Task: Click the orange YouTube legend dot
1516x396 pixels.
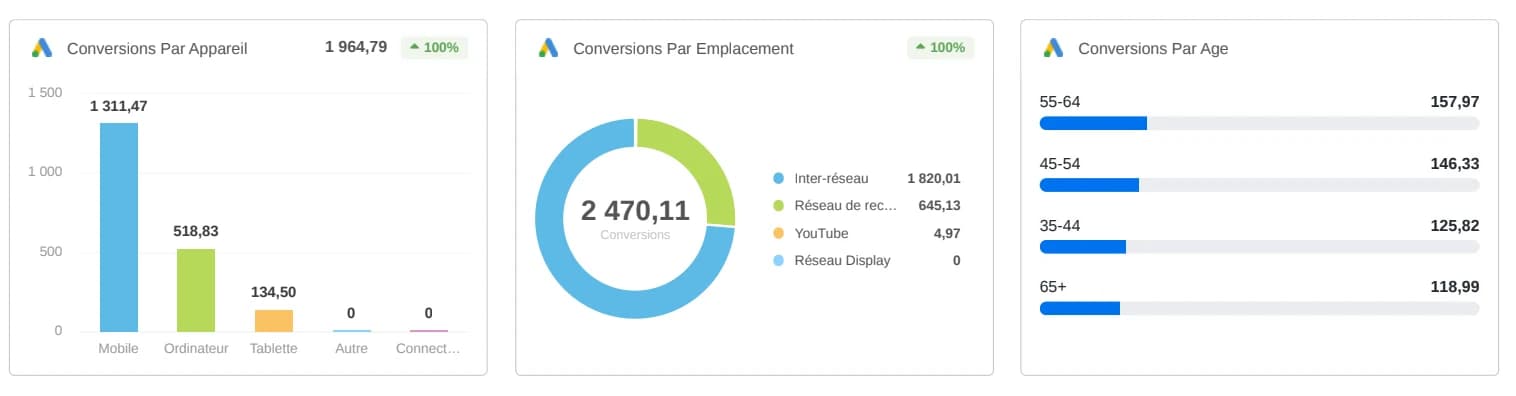Action: point(779,233)
